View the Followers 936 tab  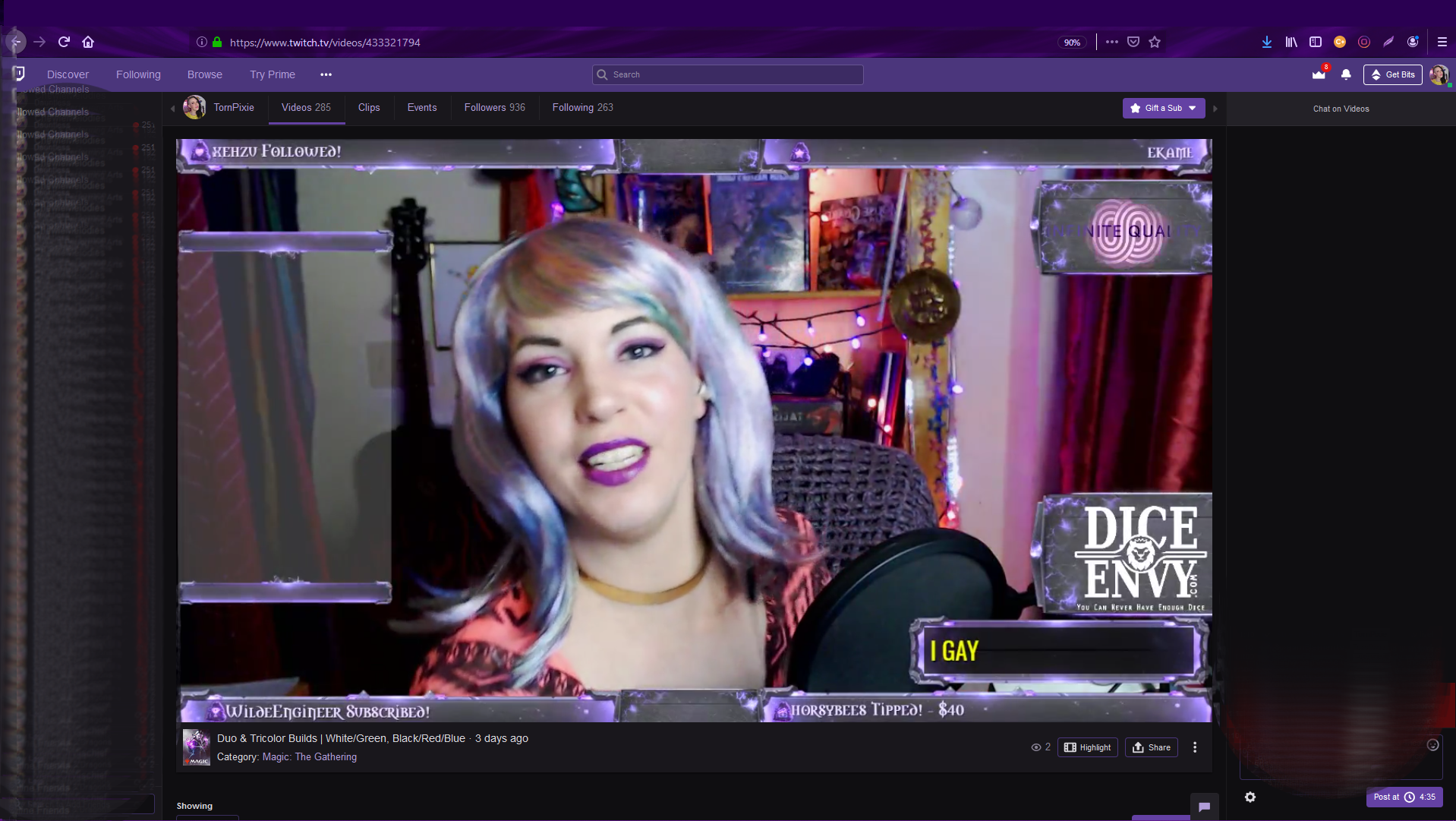(x=495, y=108)
